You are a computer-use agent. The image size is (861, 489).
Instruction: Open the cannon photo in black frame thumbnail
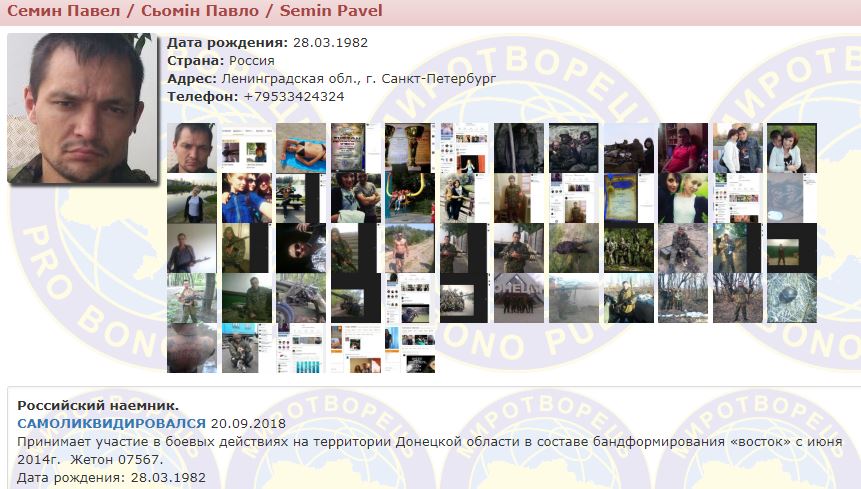click(355, 298)
